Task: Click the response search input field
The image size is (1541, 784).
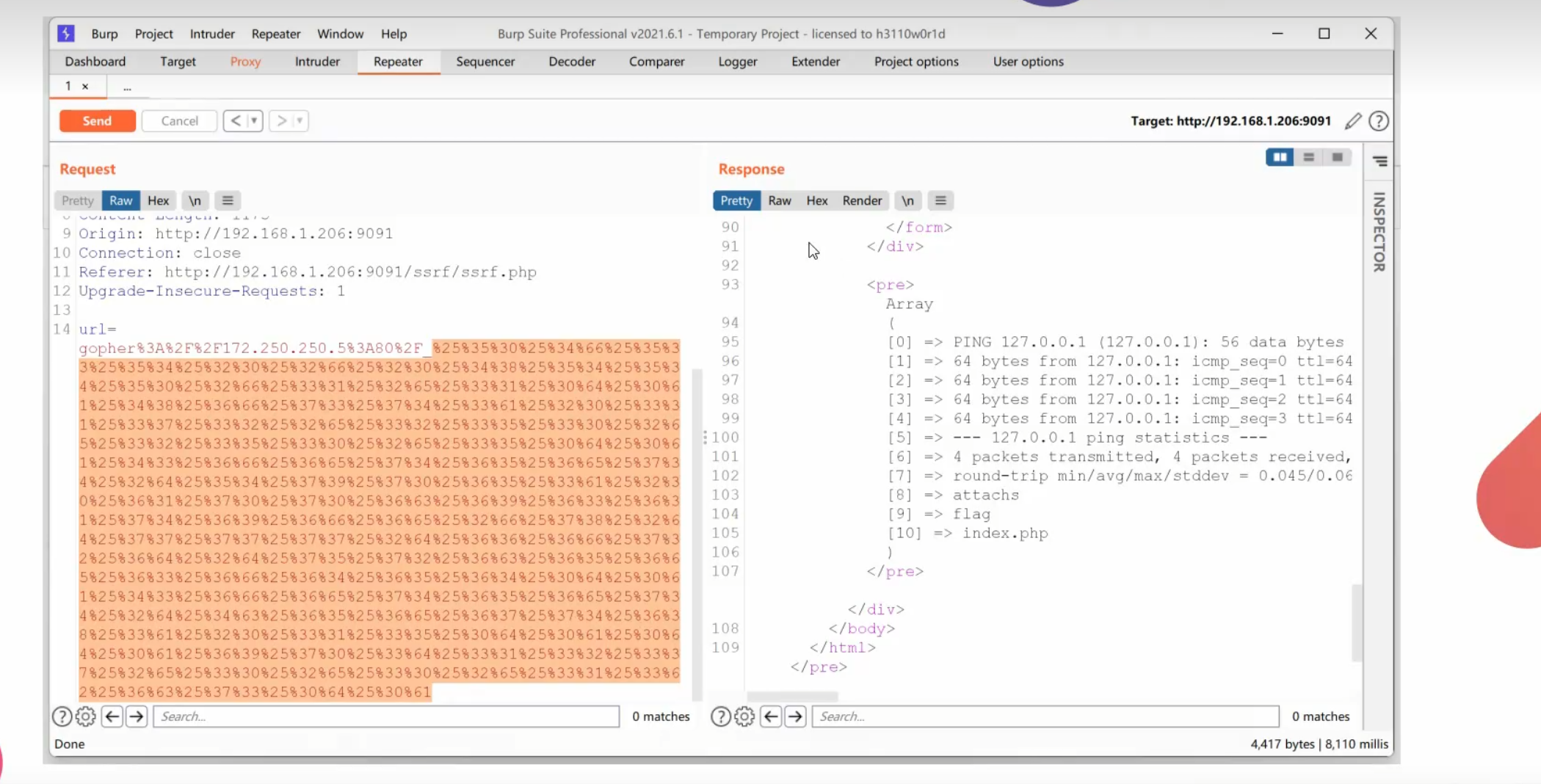Action: point(1045,716)
